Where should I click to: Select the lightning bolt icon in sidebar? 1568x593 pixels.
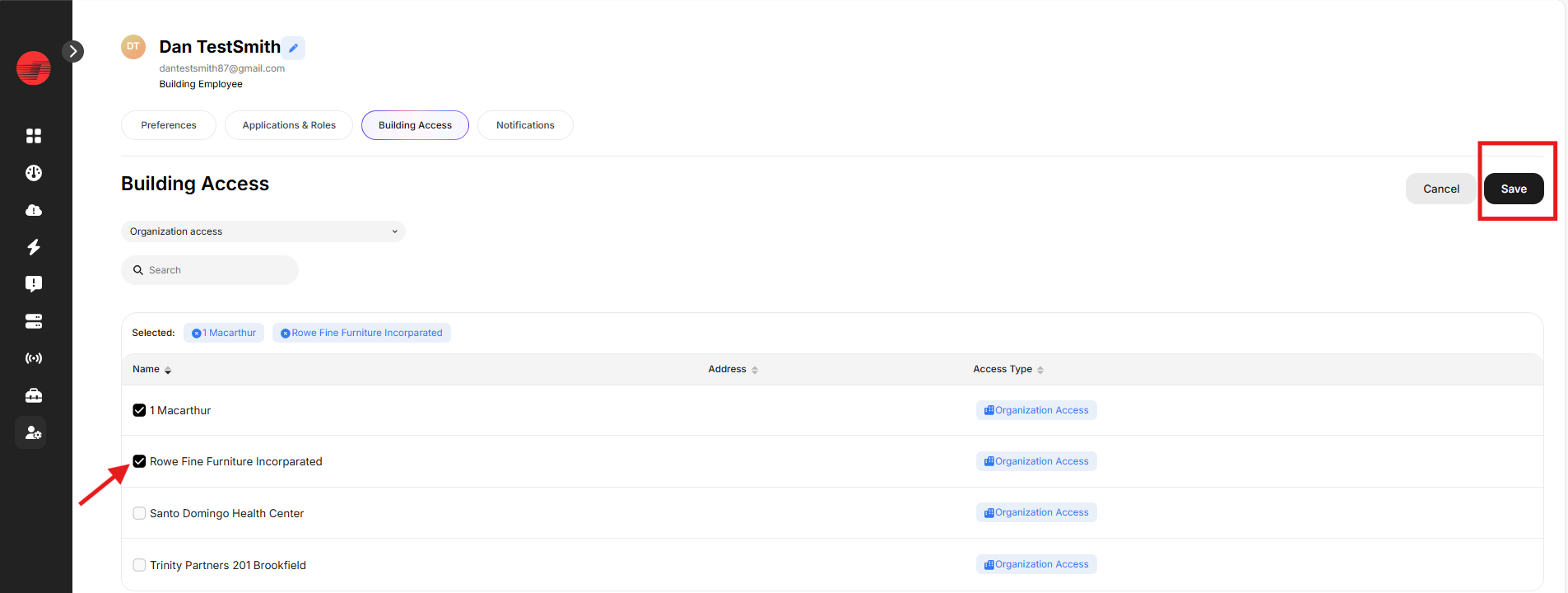(x=34, y=247)
